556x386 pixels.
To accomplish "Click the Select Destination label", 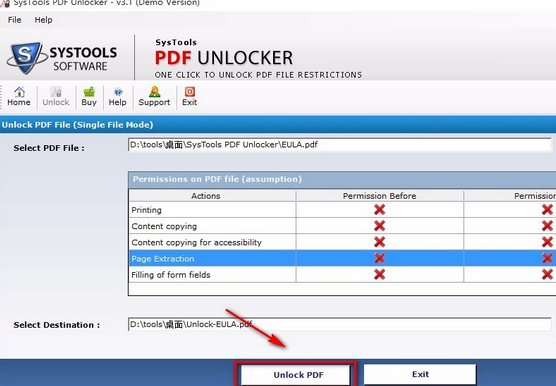I will [x=57, y=325].
